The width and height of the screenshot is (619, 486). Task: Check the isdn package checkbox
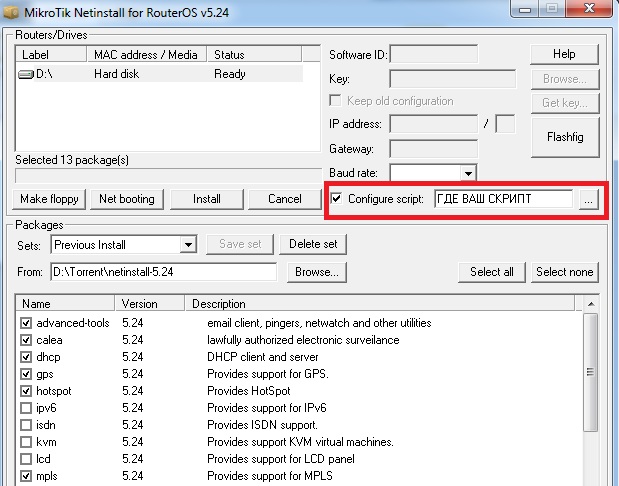point(26,425)
